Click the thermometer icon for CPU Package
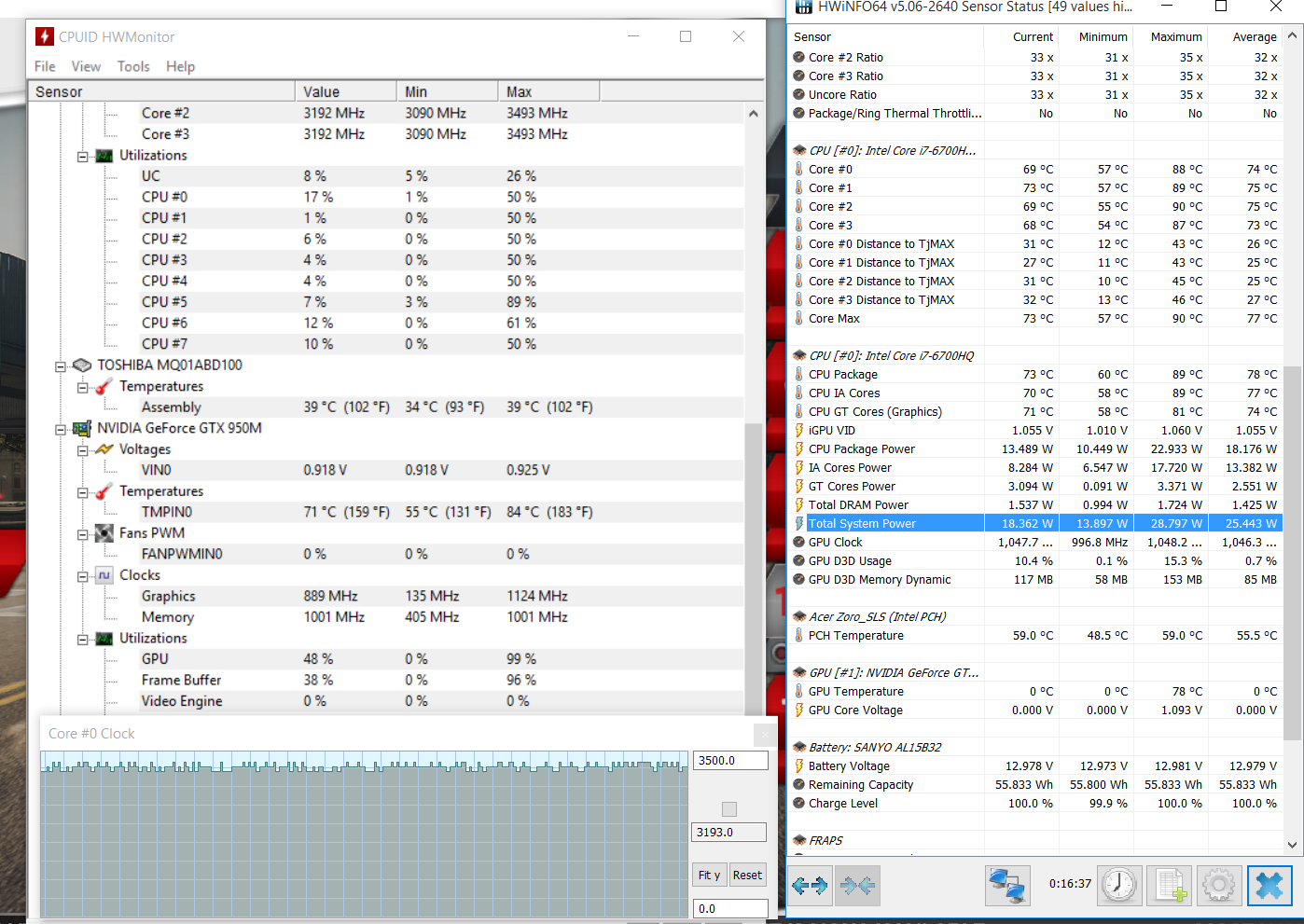This screenshot has width=1304, height=924. (799, 374)
